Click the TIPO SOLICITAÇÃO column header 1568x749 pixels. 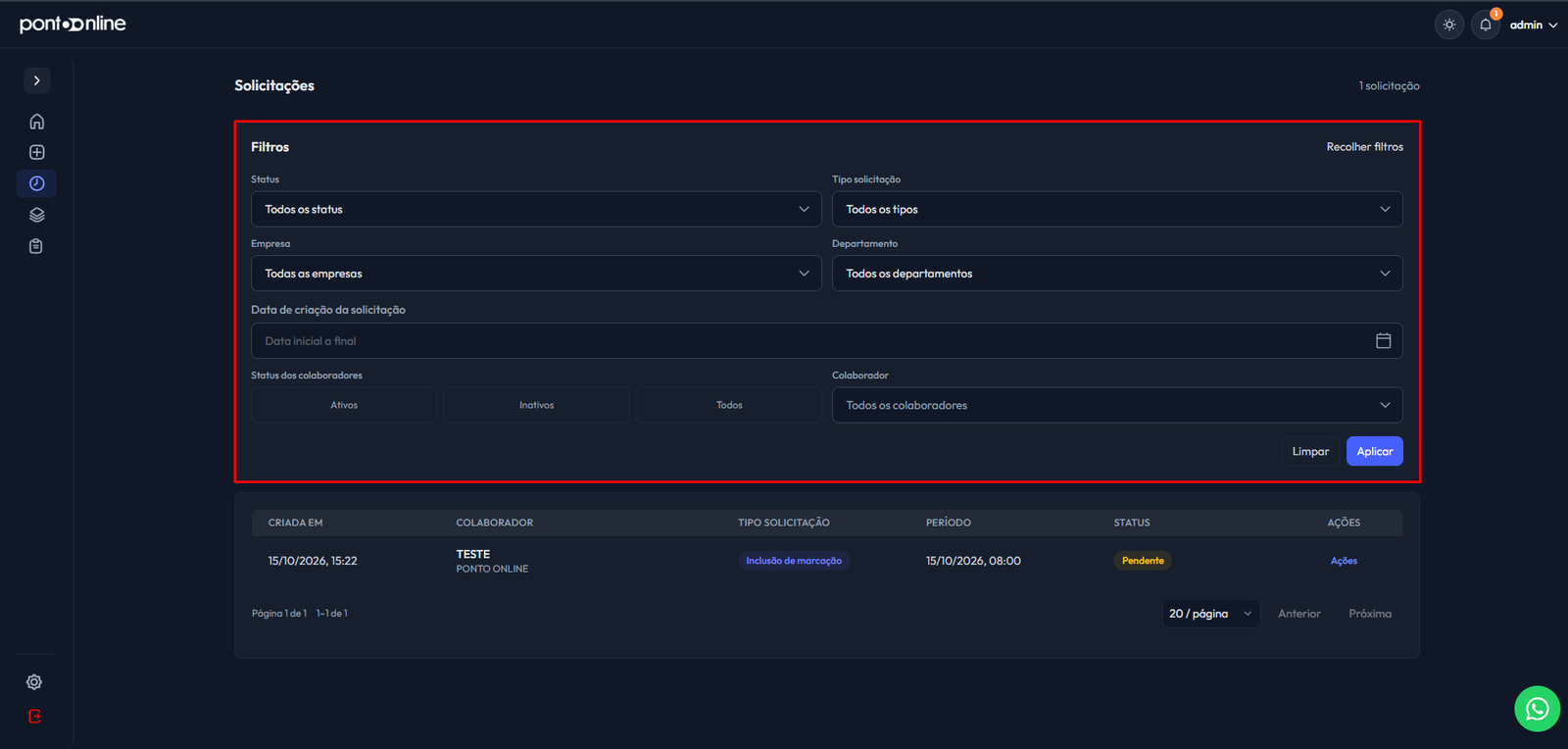click(784, 523)
